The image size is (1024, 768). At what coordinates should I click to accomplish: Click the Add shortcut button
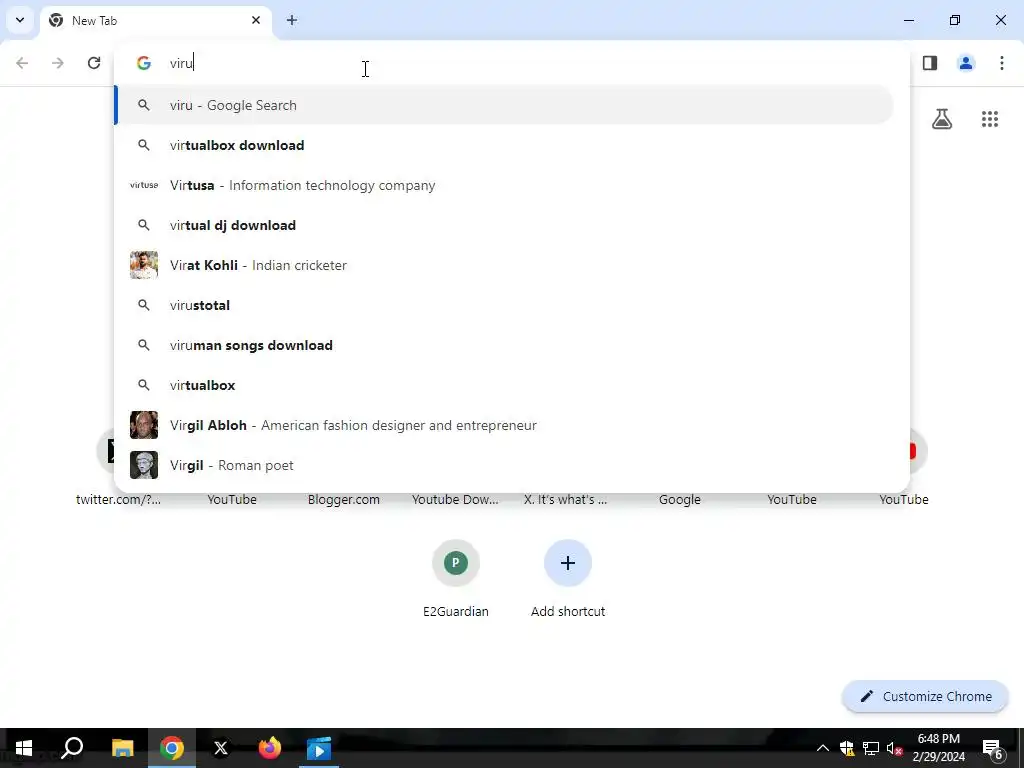point(568,563)
